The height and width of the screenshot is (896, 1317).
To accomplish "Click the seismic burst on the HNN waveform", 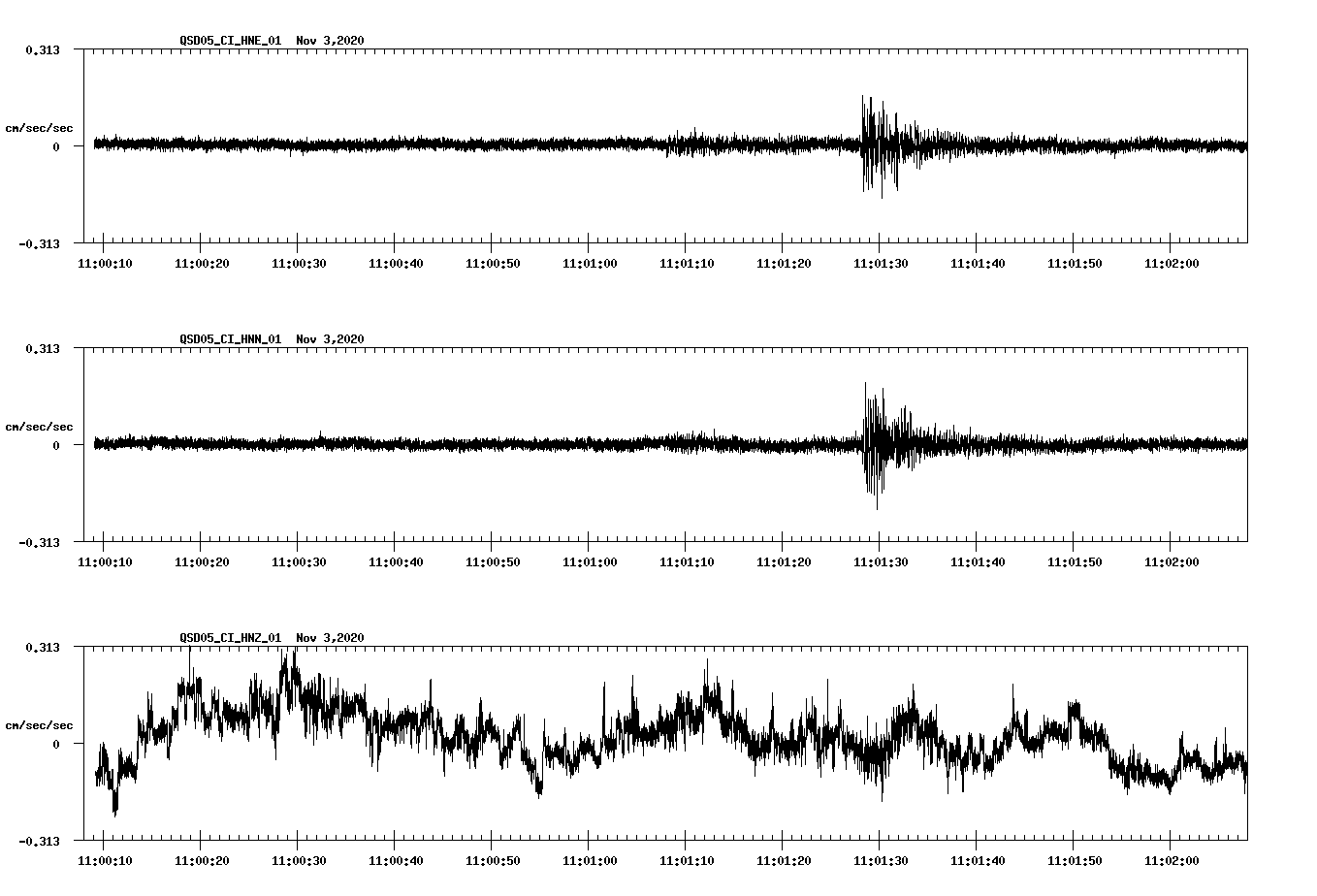I will pos(874,444).
